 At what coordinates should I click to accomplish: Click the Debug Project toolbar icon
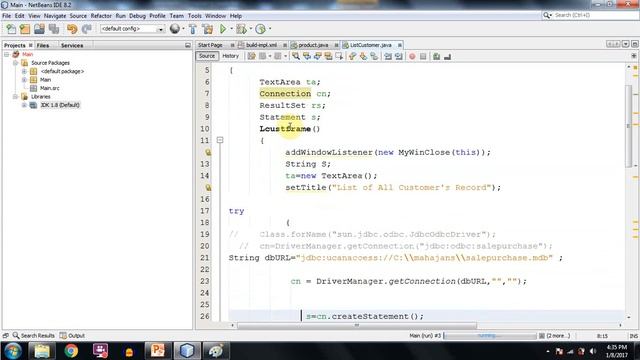(241, 29)
